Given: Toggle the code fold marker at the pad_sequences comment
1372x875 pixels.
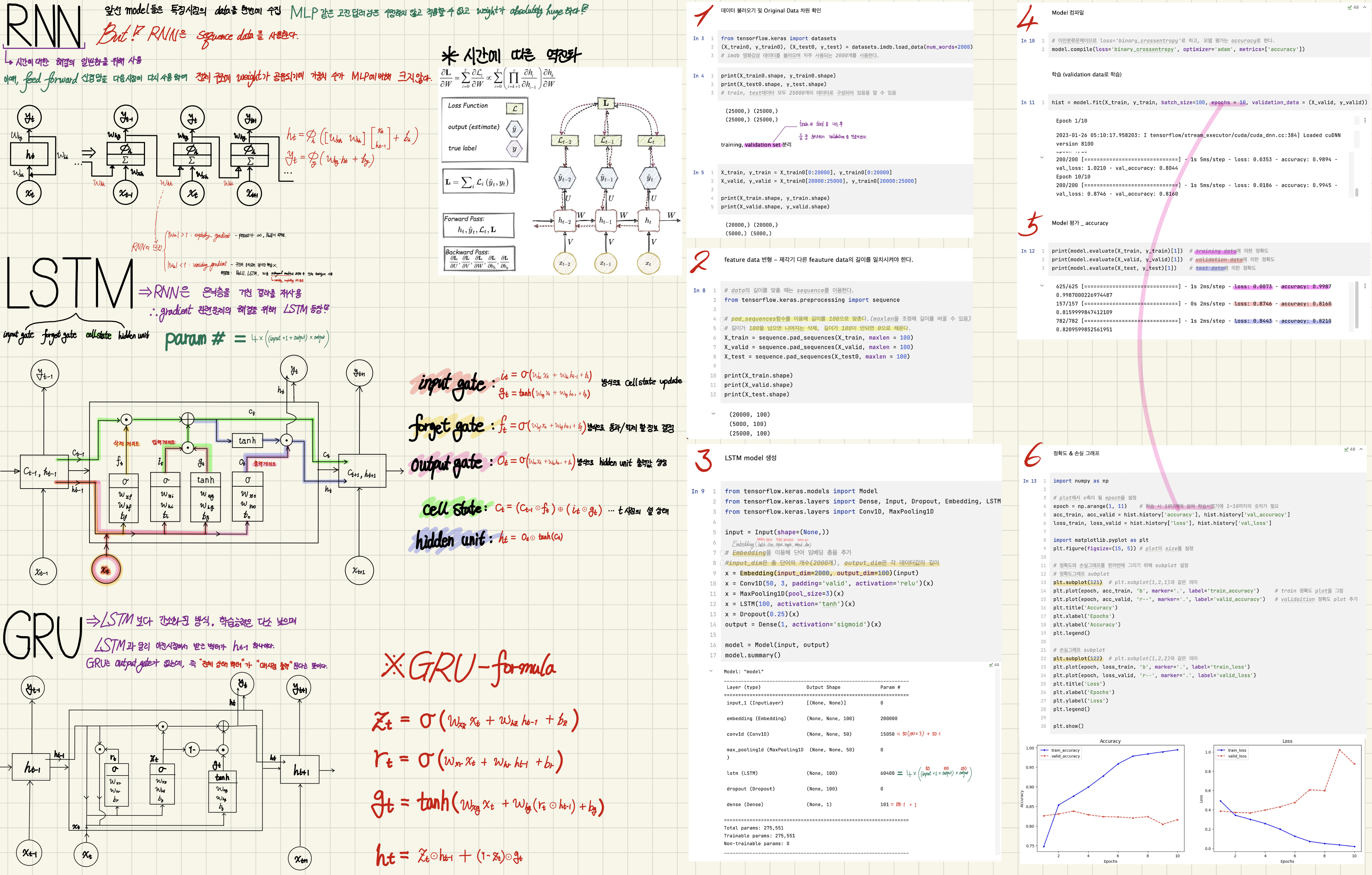Looking at the screenshot, I should 721,319.
